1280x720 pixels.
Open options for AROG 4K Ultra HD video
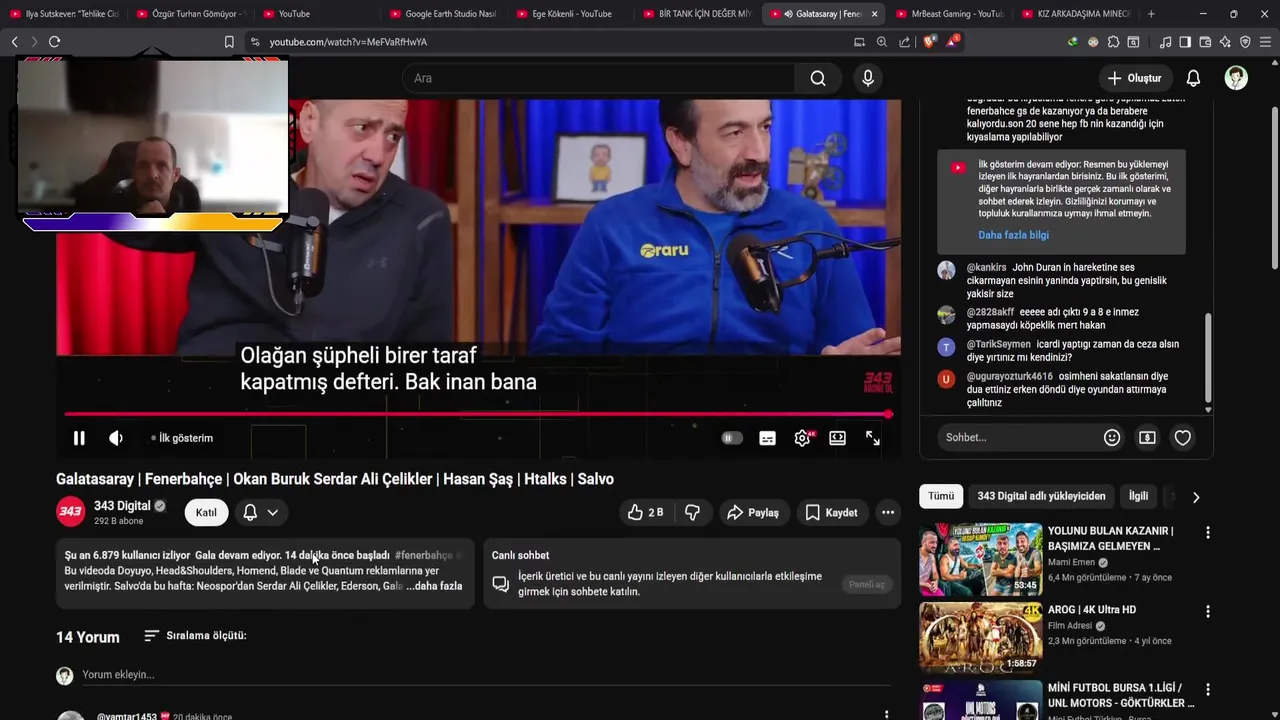[1207, 611]
